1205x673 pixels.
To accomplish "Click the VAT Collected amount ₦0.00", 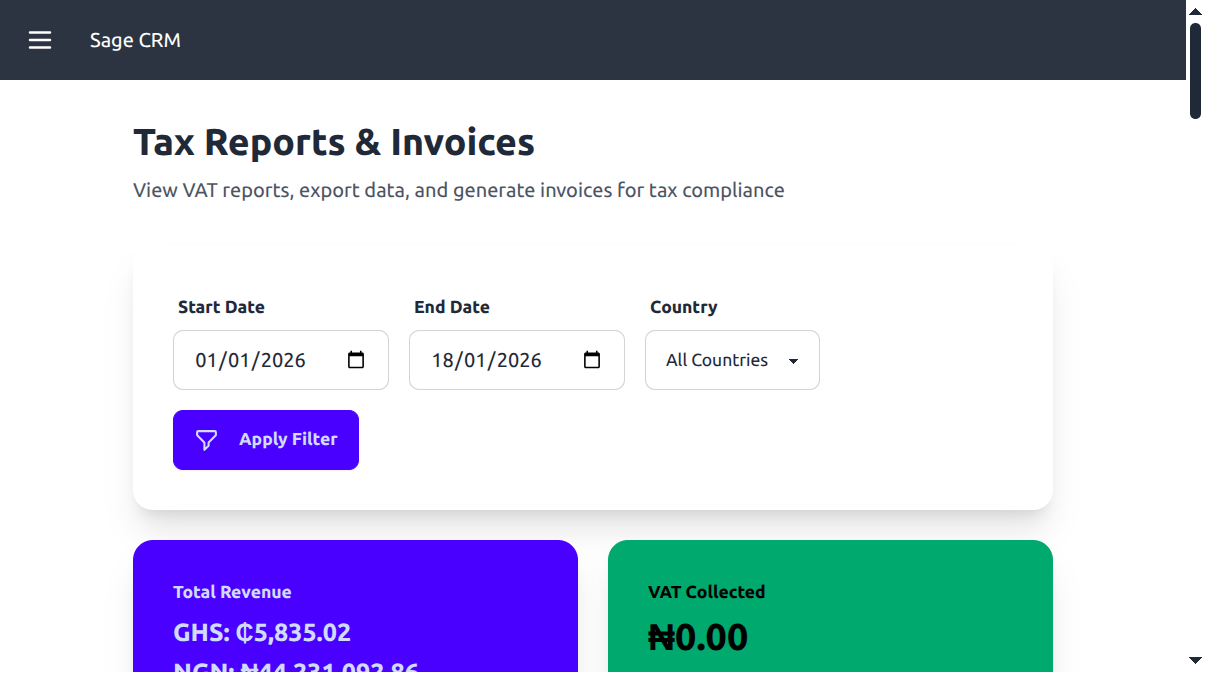I will click(x=698, y=637).
